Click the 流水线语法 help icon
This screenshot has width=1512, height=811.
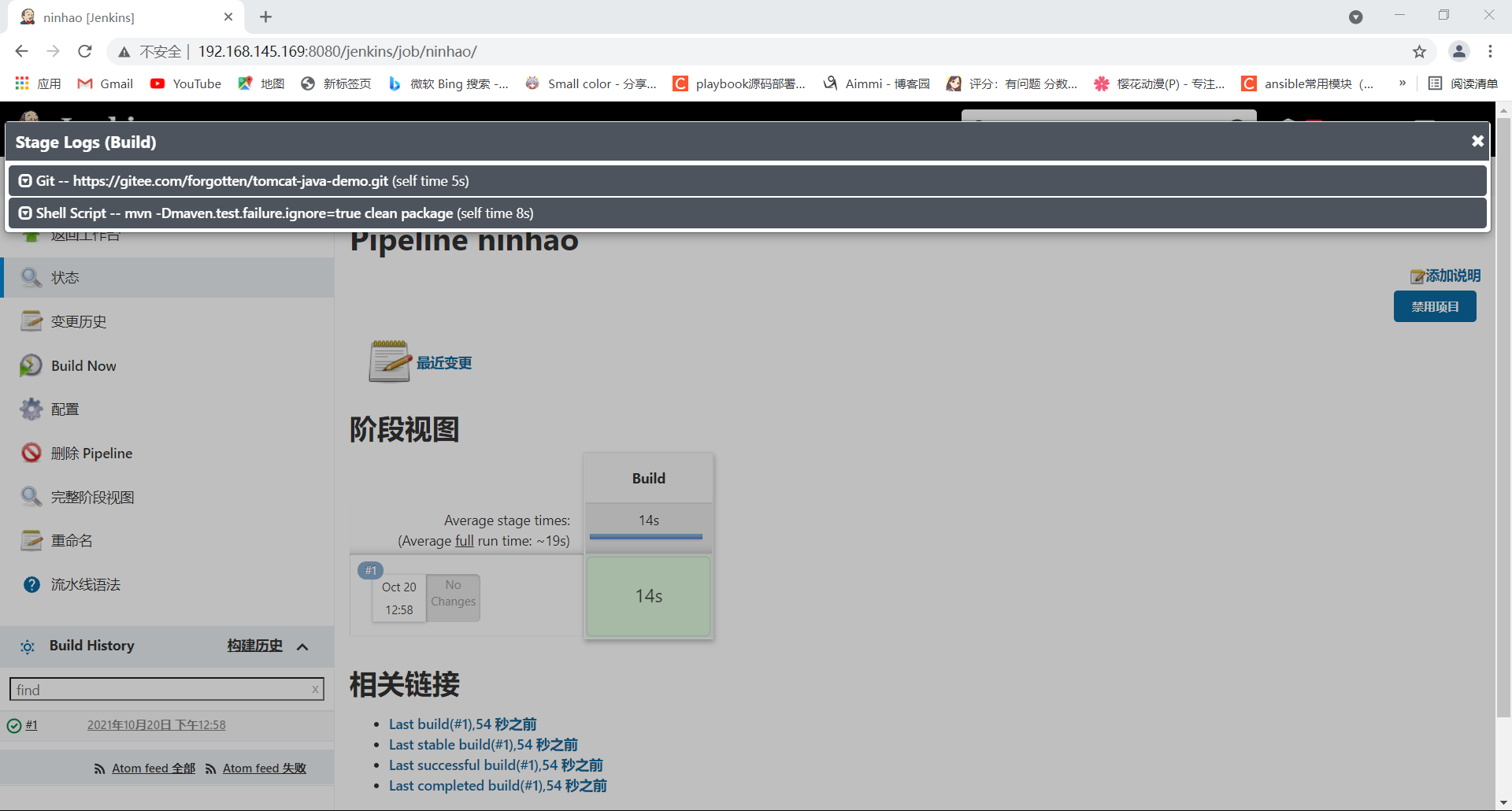(x=31, y=584)
